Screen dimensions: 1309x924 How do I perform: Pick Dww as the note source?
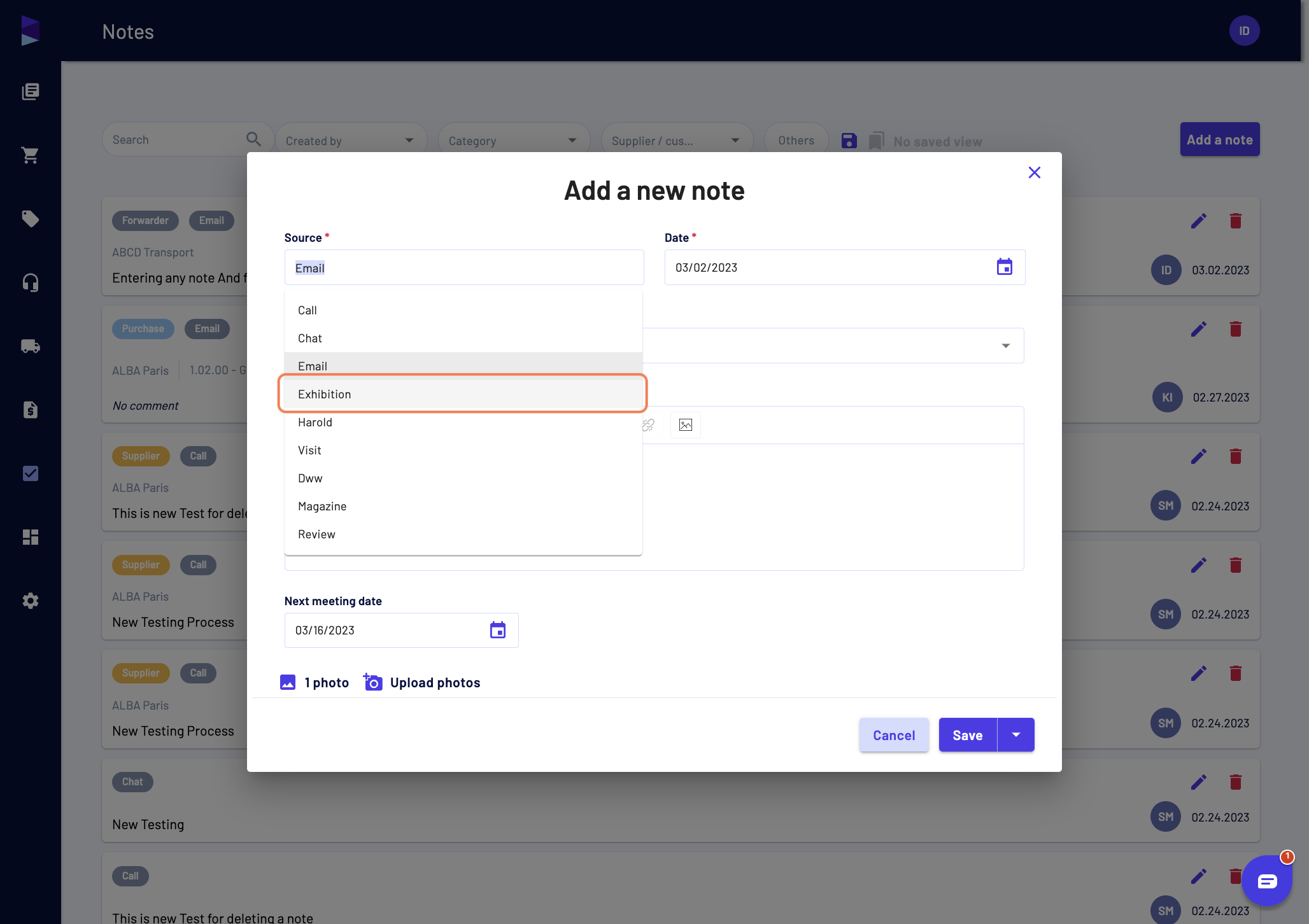click(463, 478)
